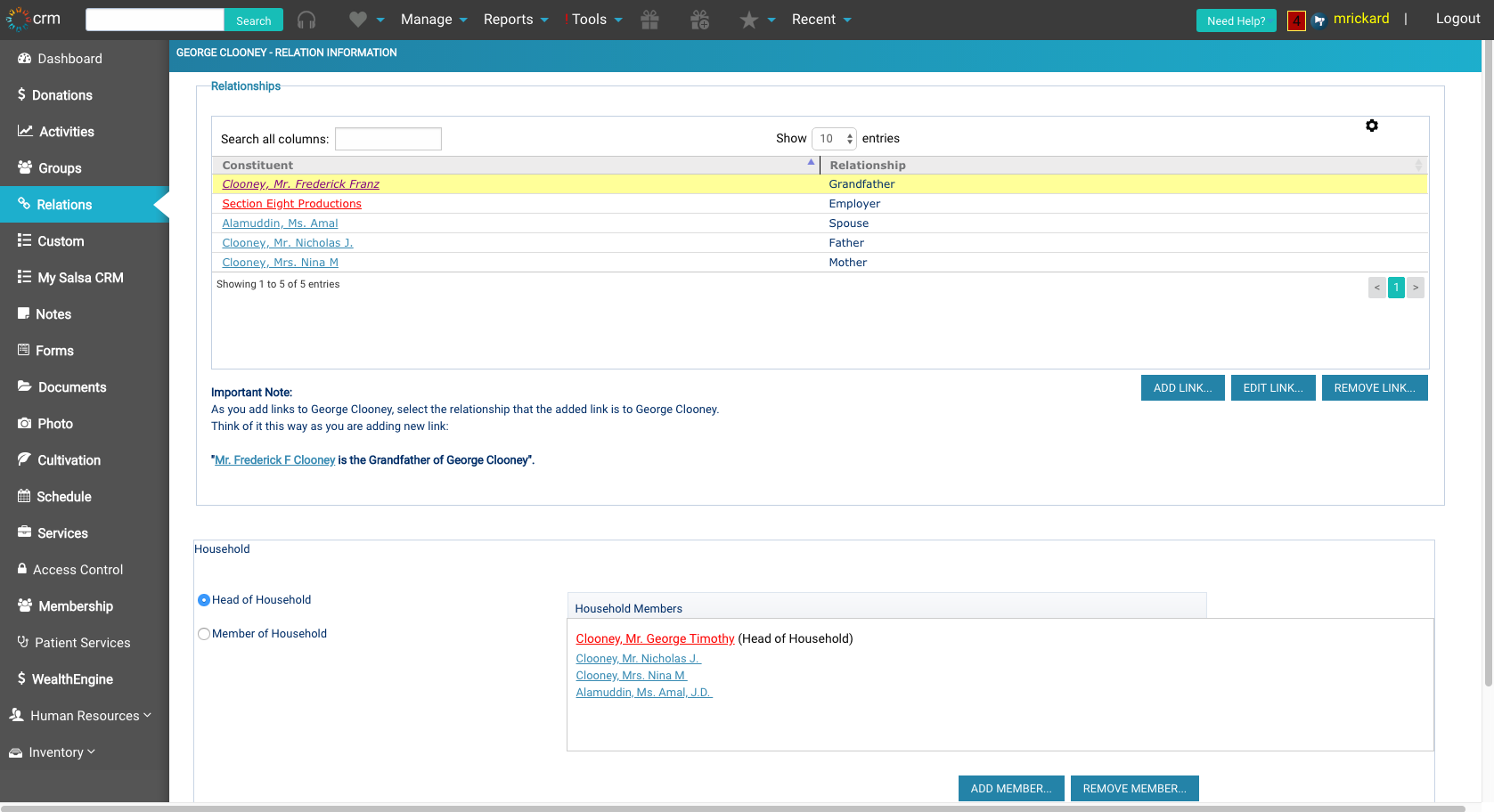
Task: Click the gift with plus icon
Action: [x=700, y=20]
